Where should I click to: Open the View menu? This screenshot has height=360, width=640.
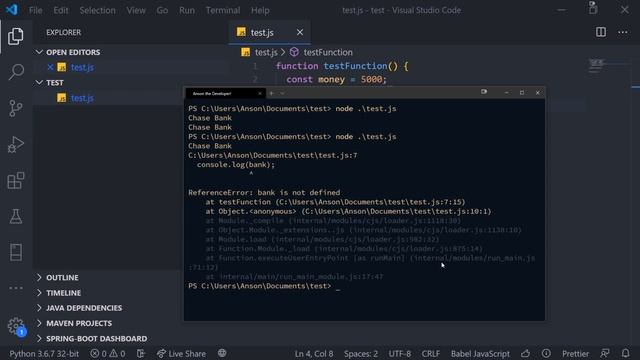pyautogui.click(x=136, y=10)
